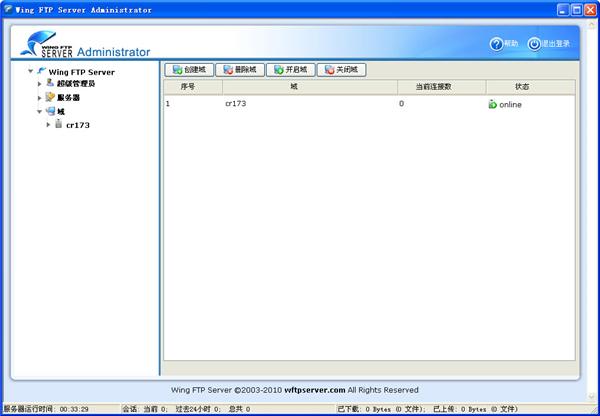Click the cr173 domain icon in tree
The height and width of the screenshot is (416, 600).
coord(59,124)
